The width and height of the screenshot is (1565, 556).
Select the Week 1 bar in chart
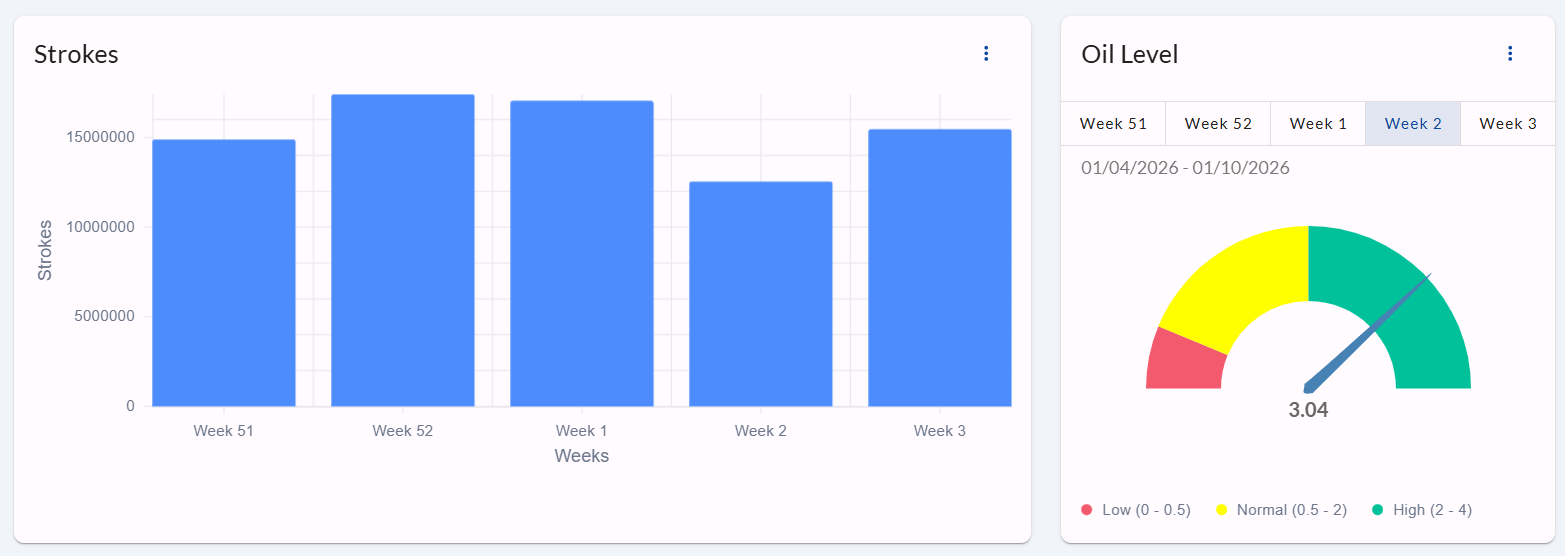(582, 254)
